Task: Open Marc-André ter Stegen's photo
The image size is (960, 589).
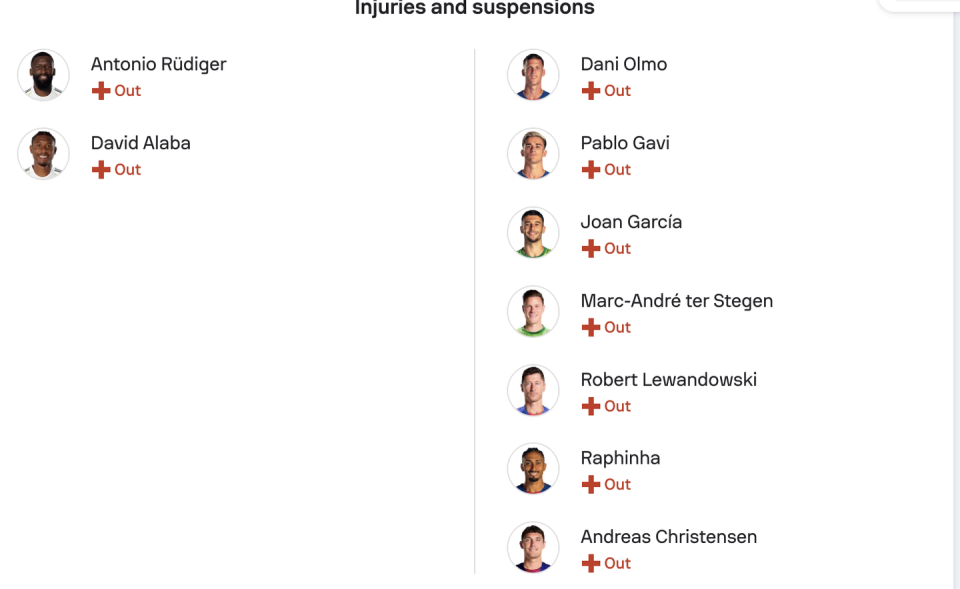Action: coord(533,312)
